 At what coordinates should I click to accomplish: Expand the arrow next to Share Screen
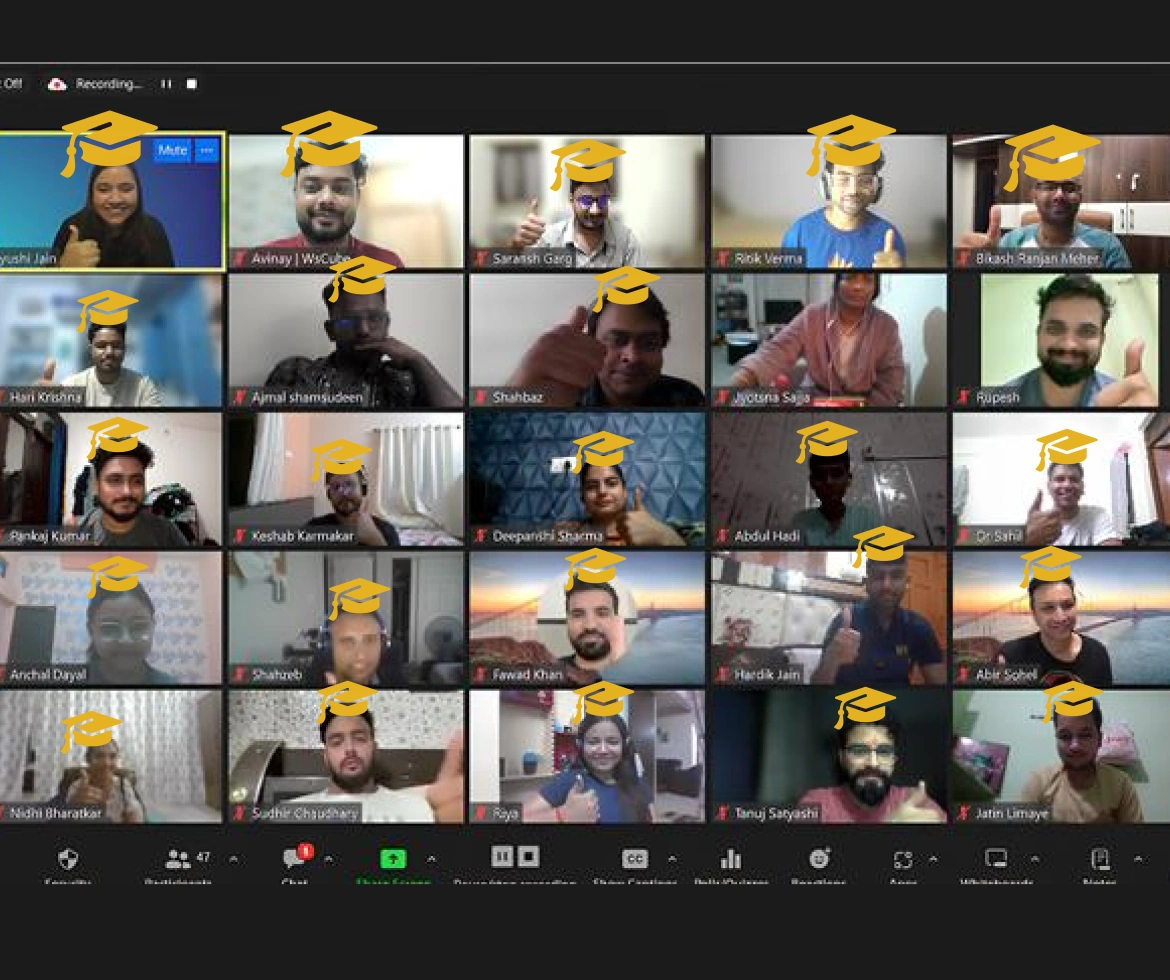pos(431,859)
